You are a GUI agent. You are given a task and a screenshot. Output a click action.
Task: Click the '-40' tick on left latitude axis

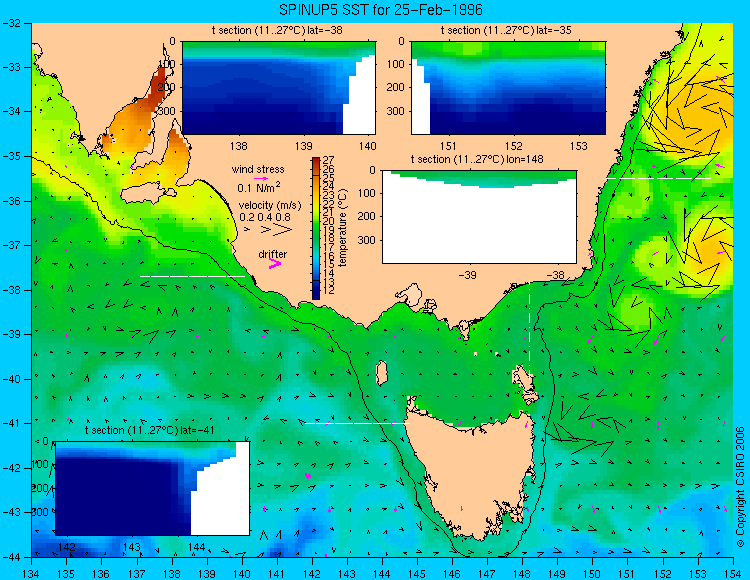pos(10,379)
